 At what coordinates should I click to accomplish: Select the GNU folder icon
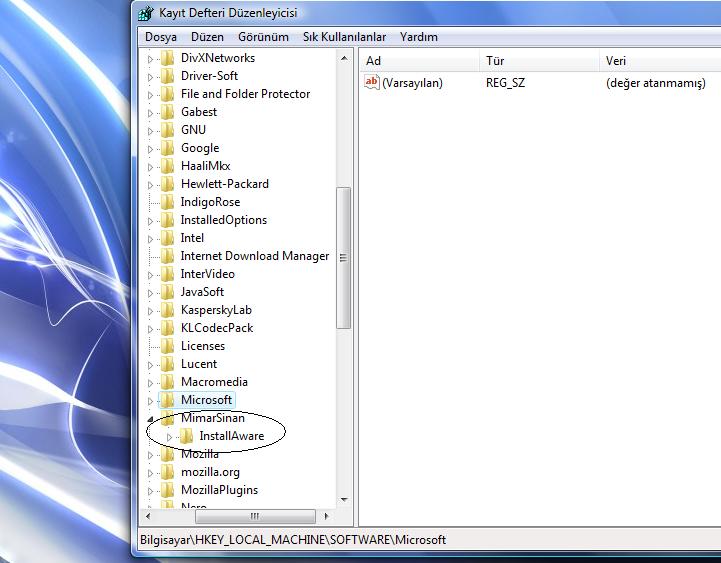pyautogui.click(x=167, y=130)
